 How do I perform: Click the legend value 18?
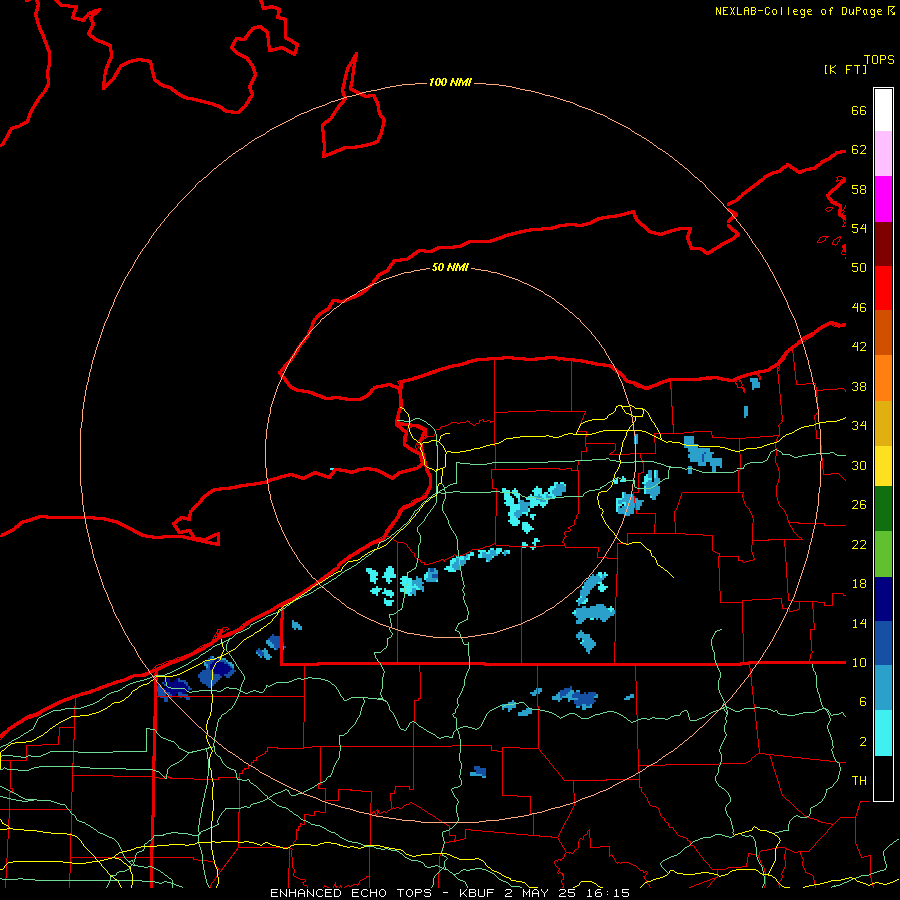pos(859,584)
